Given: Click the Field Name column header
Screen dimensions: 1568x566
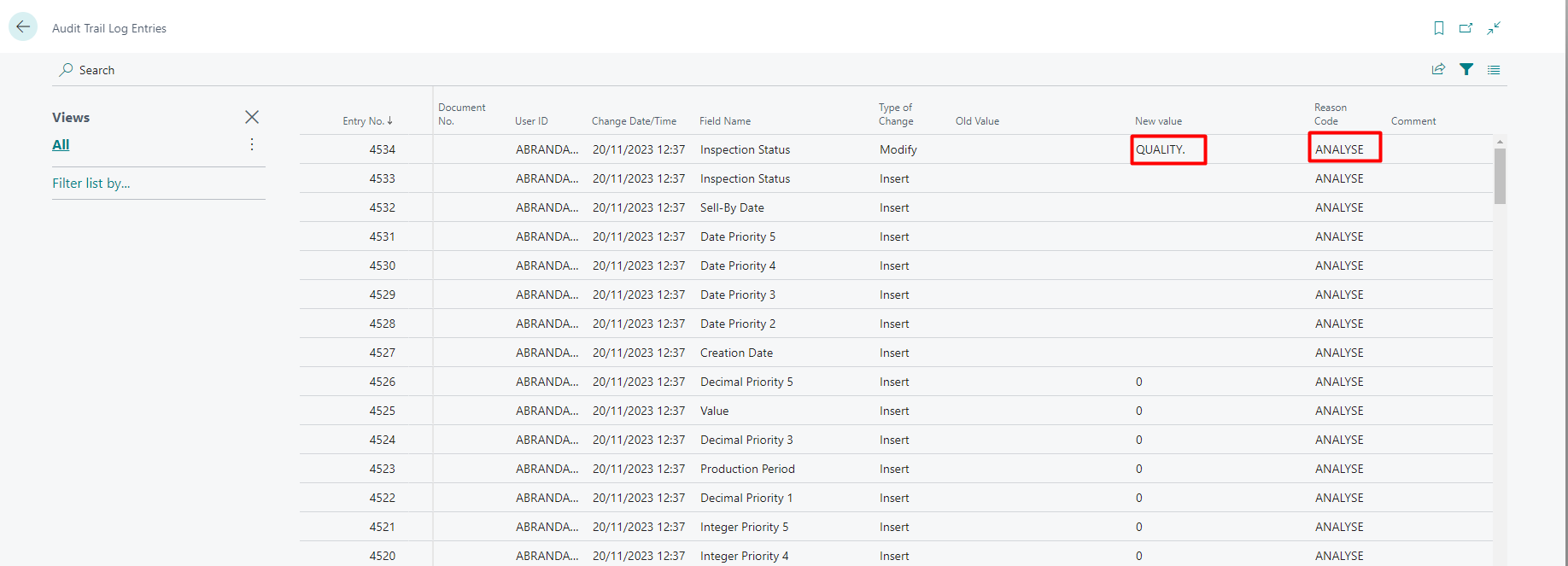Looking at the screenshot, I should click(x=725, y=121).
